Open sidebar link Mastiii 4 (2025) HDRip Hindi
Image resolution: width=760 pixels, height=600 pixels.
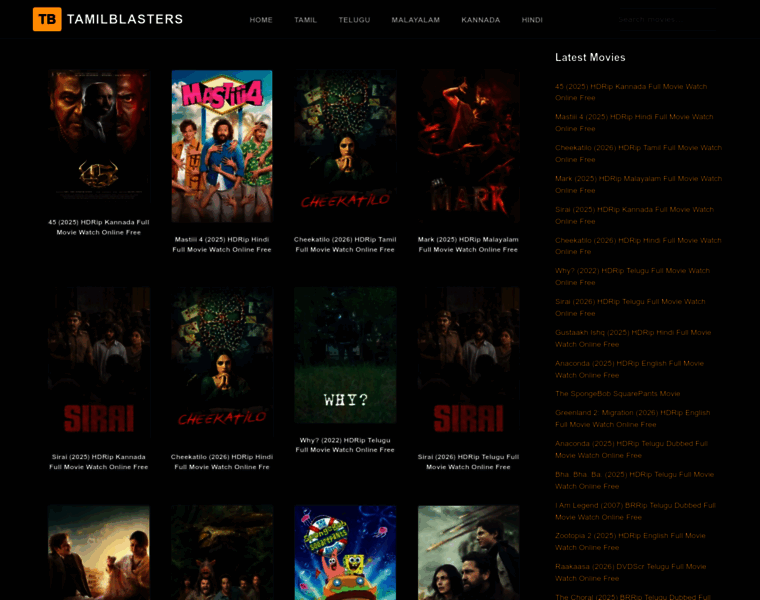point(634,123)
